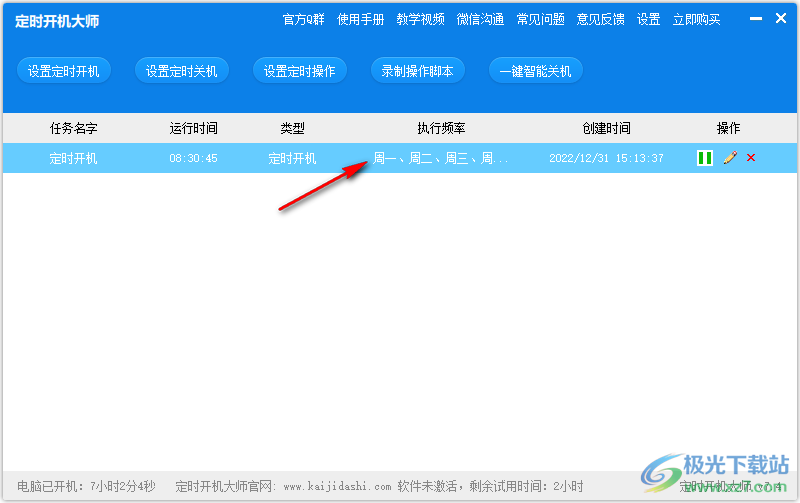Open 设置定时操作 button
The image size is (800, 503).
[299, 70]
